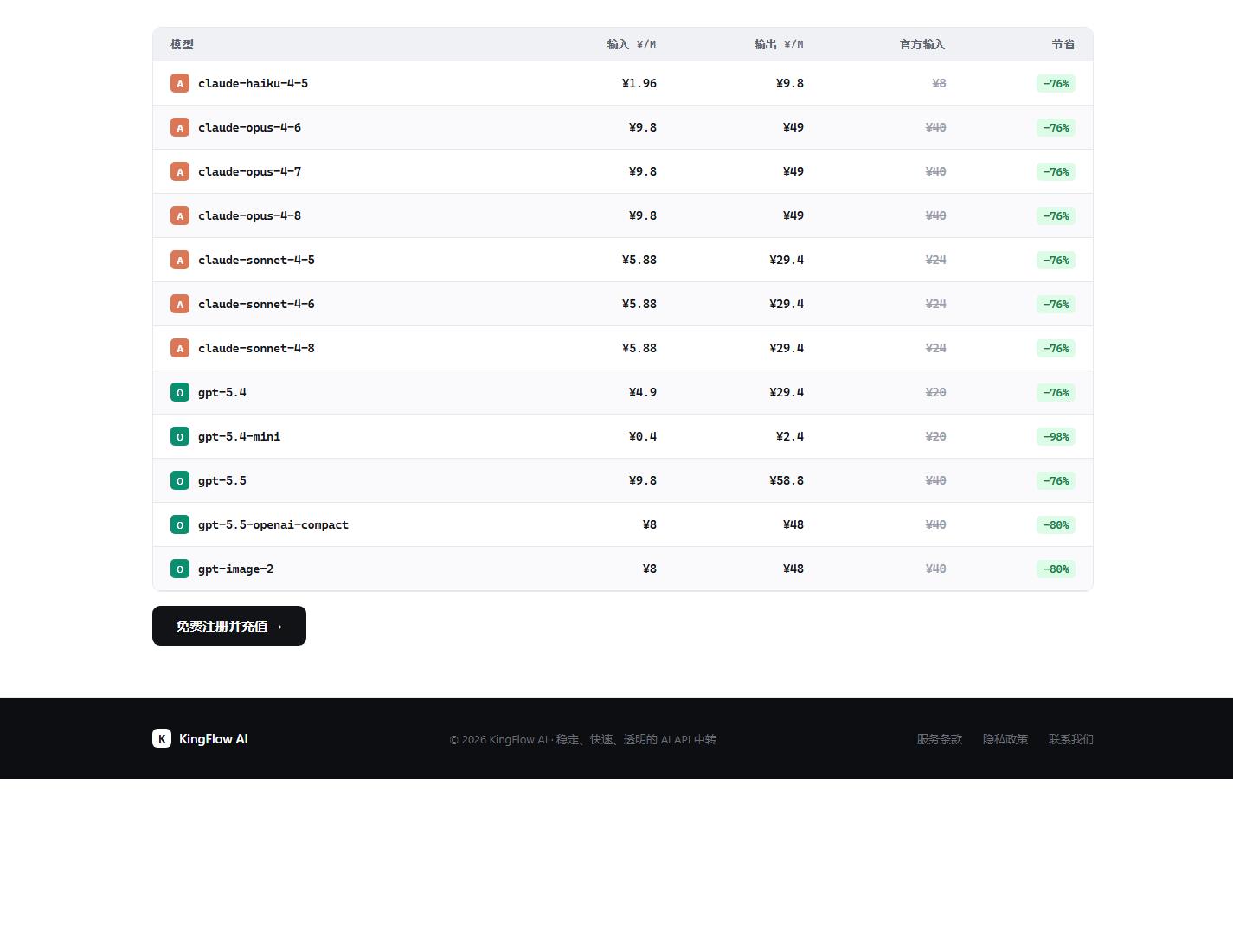Click the Anthropic icon beside claude-sonnet-4-6
The image size is (1233, 952).
[180, 304]
